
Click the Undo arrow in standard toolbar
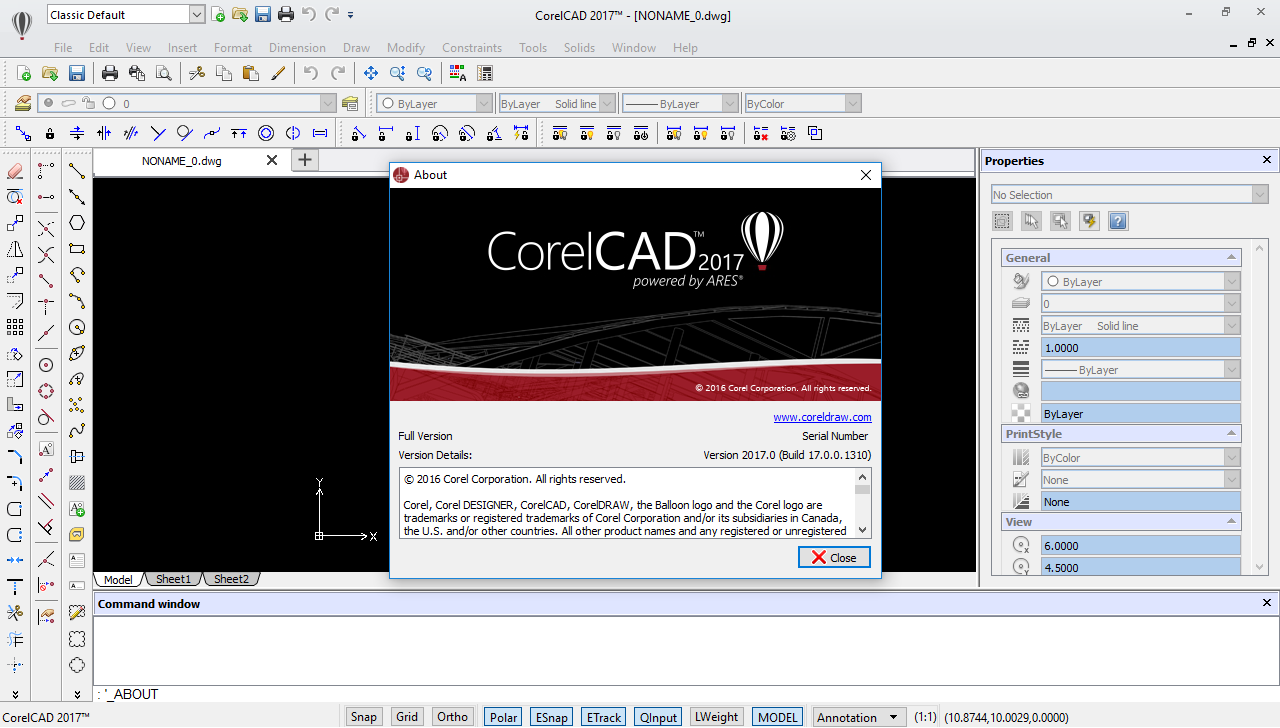[311, 73]
